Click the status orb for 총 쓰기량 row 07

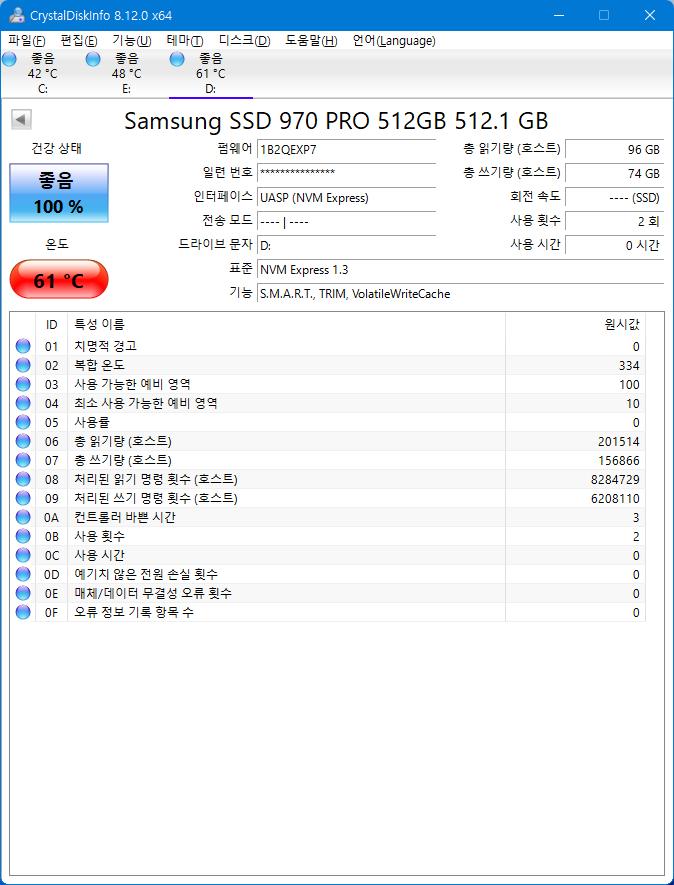tap(23, 460)
